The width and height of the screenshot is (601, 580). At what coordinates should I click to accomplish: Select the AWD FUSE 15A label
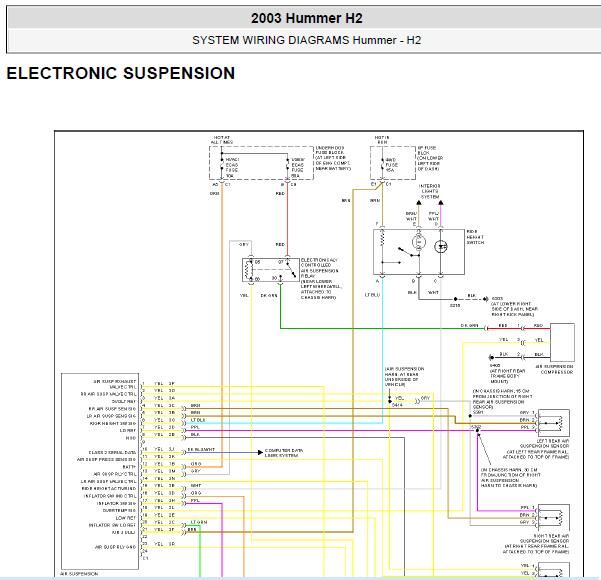(x=391, y=165)
